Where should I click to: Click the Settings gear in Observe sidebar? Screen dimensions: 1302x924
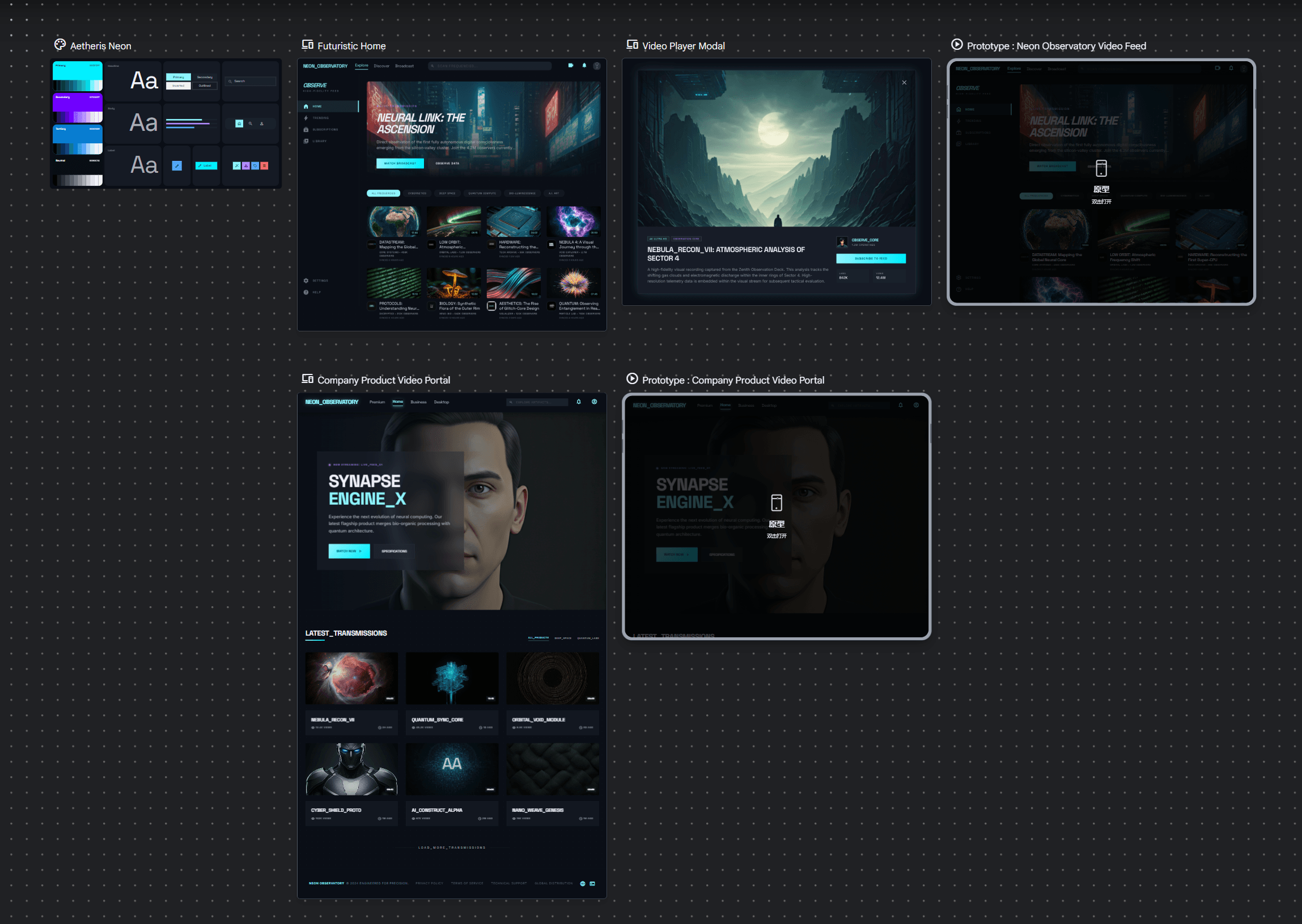[306, 280]
